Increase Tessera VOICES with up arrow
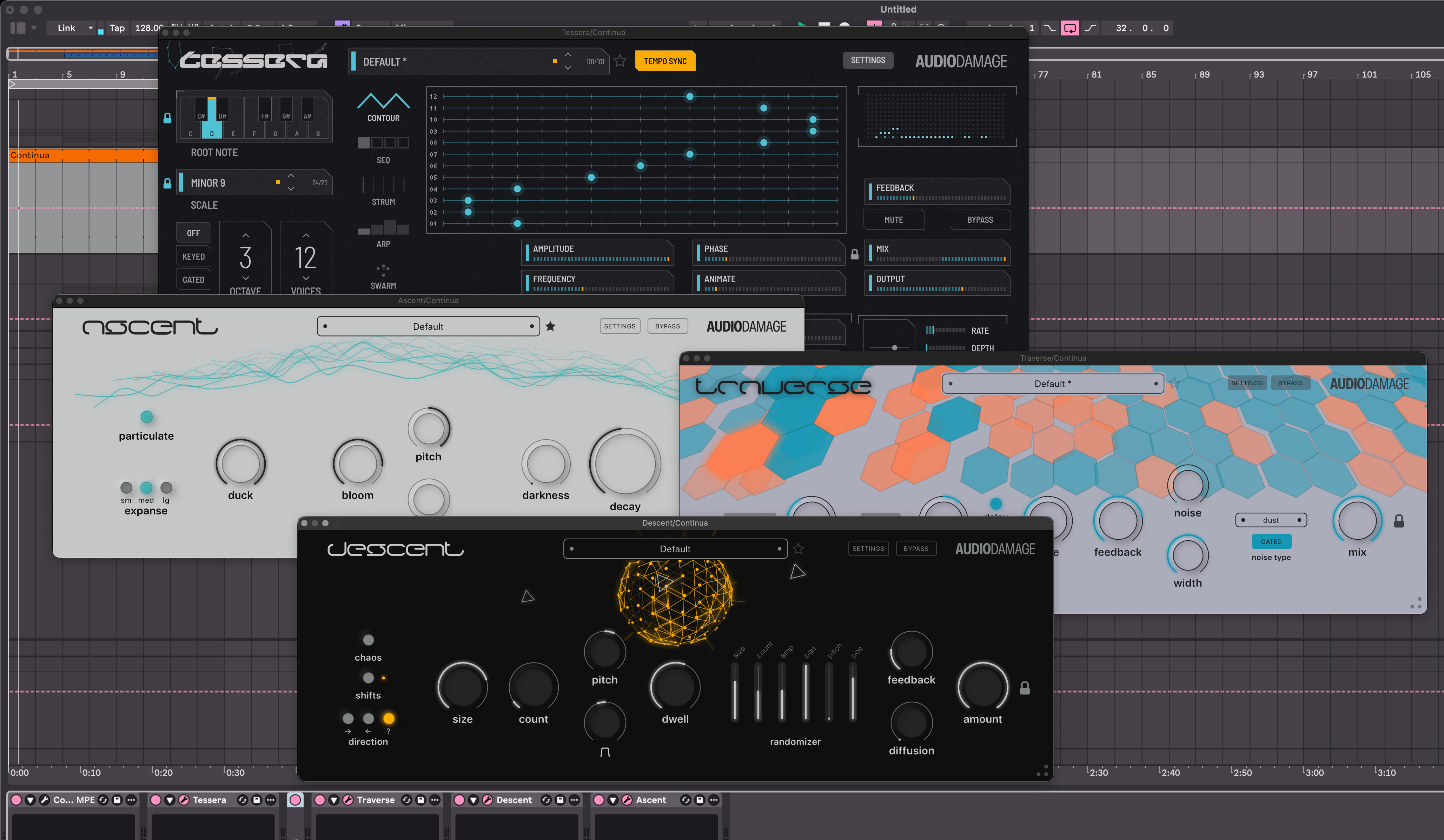Screen dimensions: 1444x840 306,235
